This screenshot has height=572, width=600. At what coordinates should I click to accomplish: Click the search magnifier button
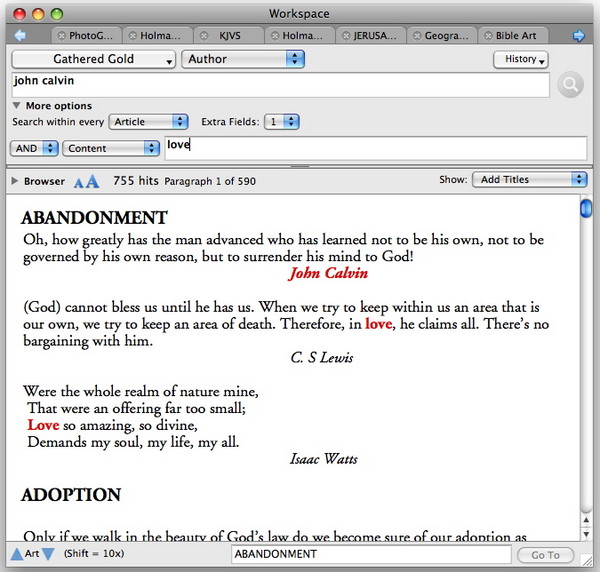click(x=569, y=85)
